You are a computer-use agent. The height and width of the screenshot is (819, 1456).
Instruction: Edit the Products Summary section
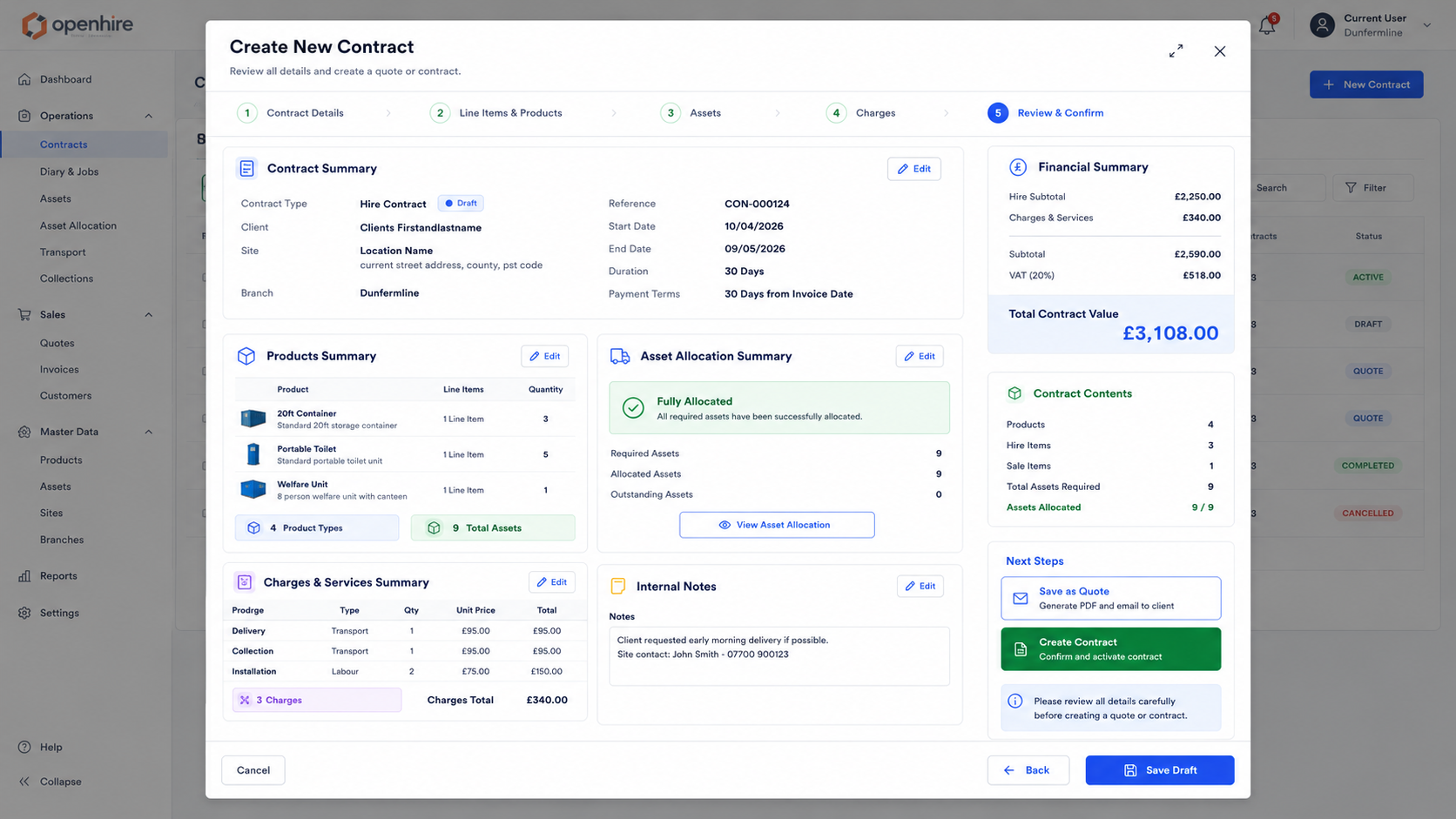tap(545, 356)
